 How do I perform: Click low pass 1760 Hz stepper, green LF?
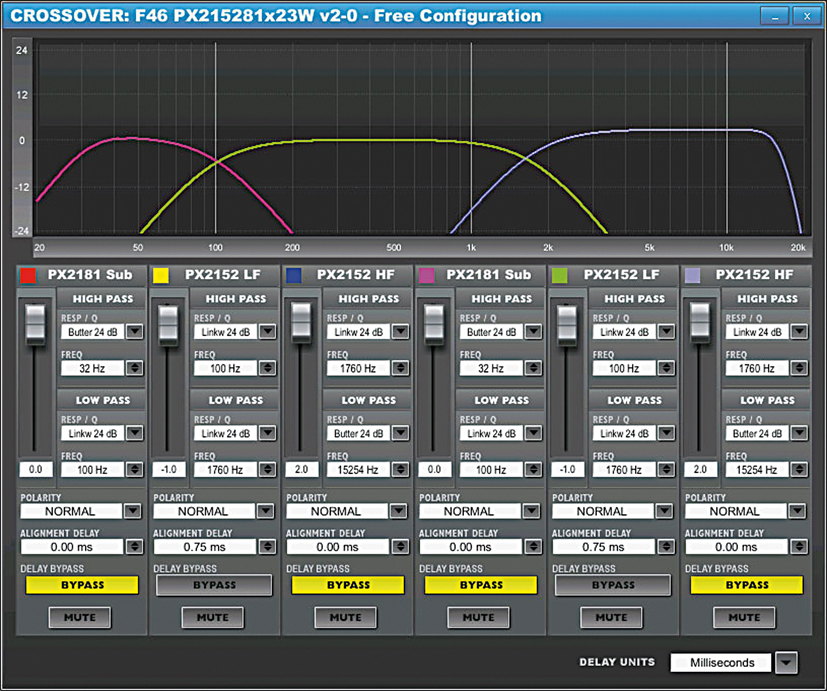click(666, 469)
